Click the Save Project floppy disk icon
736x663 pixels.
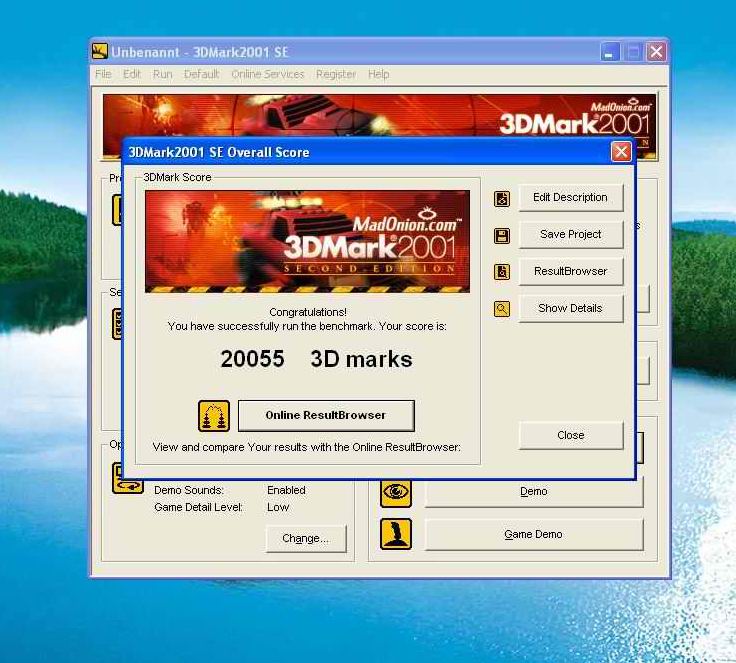(502, 235)
